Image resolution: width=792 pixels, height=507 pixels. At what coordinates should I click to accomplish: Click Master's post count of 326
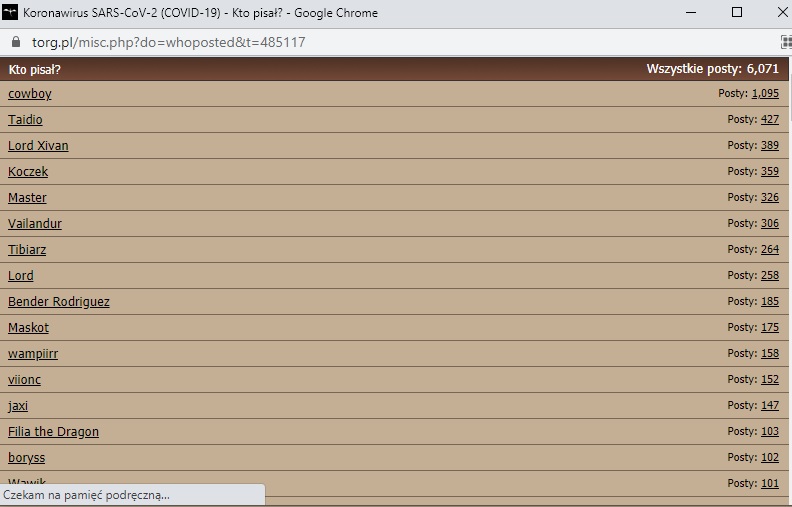[x=769, y=198]
